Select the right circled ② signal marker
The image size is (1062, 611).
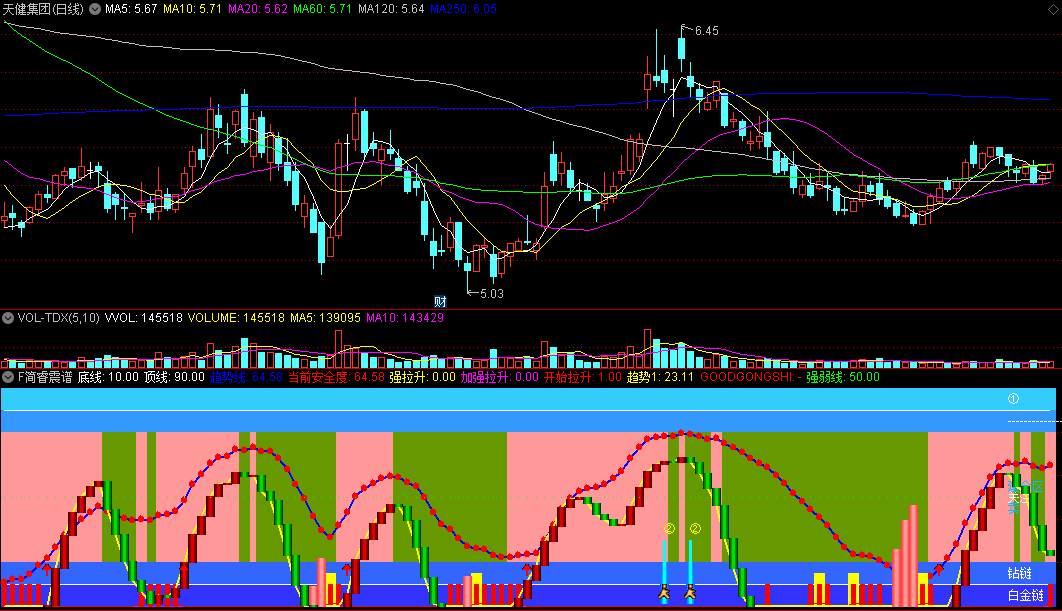click(x=695, y=528)
